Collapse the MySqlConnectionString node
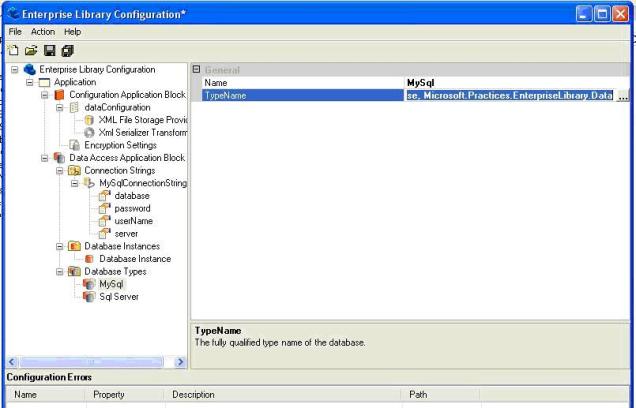 tap(75, 183)
